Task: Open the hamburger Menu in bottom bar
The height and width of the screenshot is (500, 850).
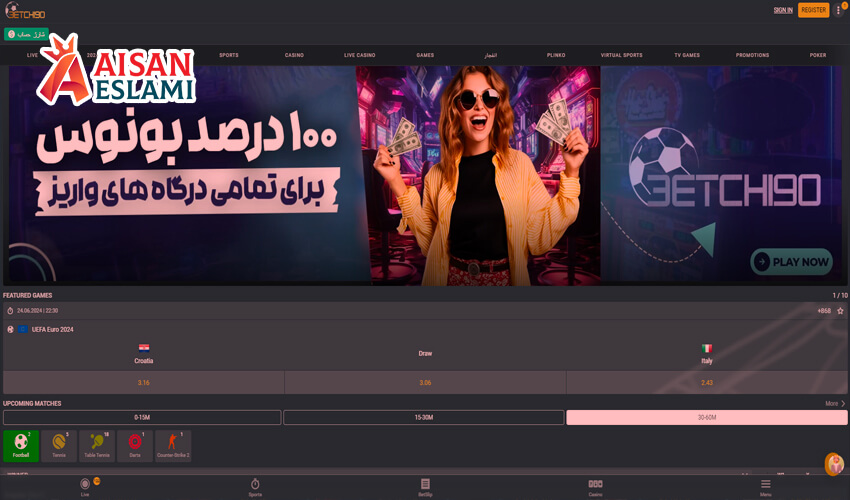Action: 765,486
